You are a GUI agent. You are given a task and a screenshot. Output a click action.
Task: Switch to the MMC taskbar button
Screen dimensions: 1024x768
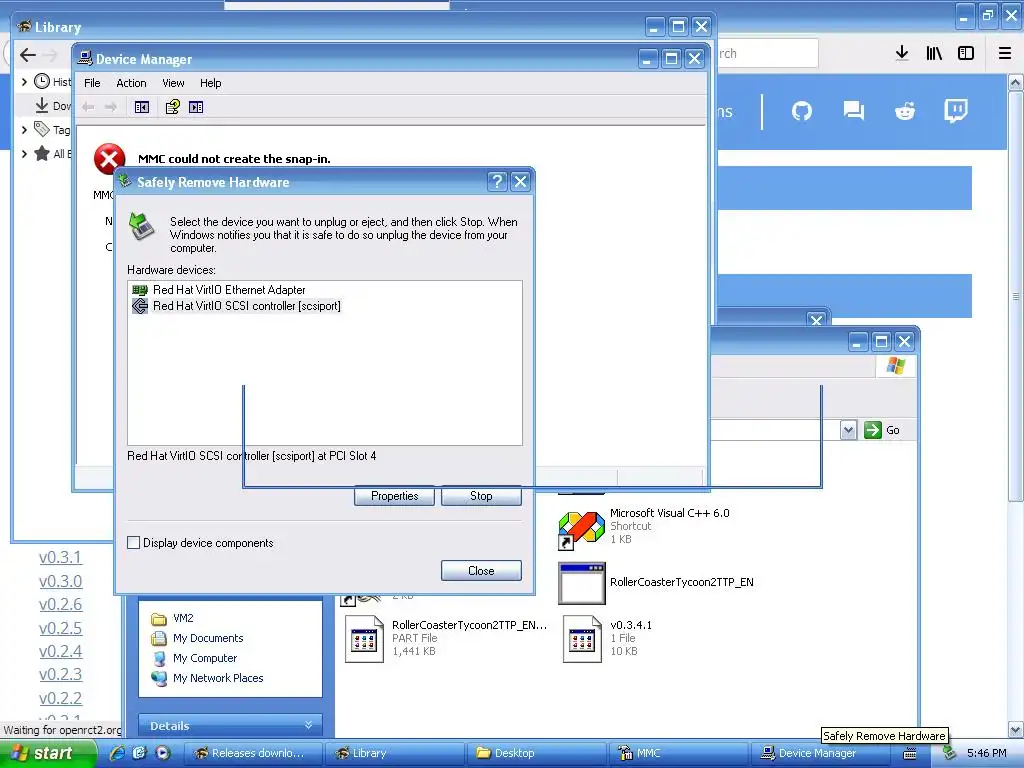point(678,753)
